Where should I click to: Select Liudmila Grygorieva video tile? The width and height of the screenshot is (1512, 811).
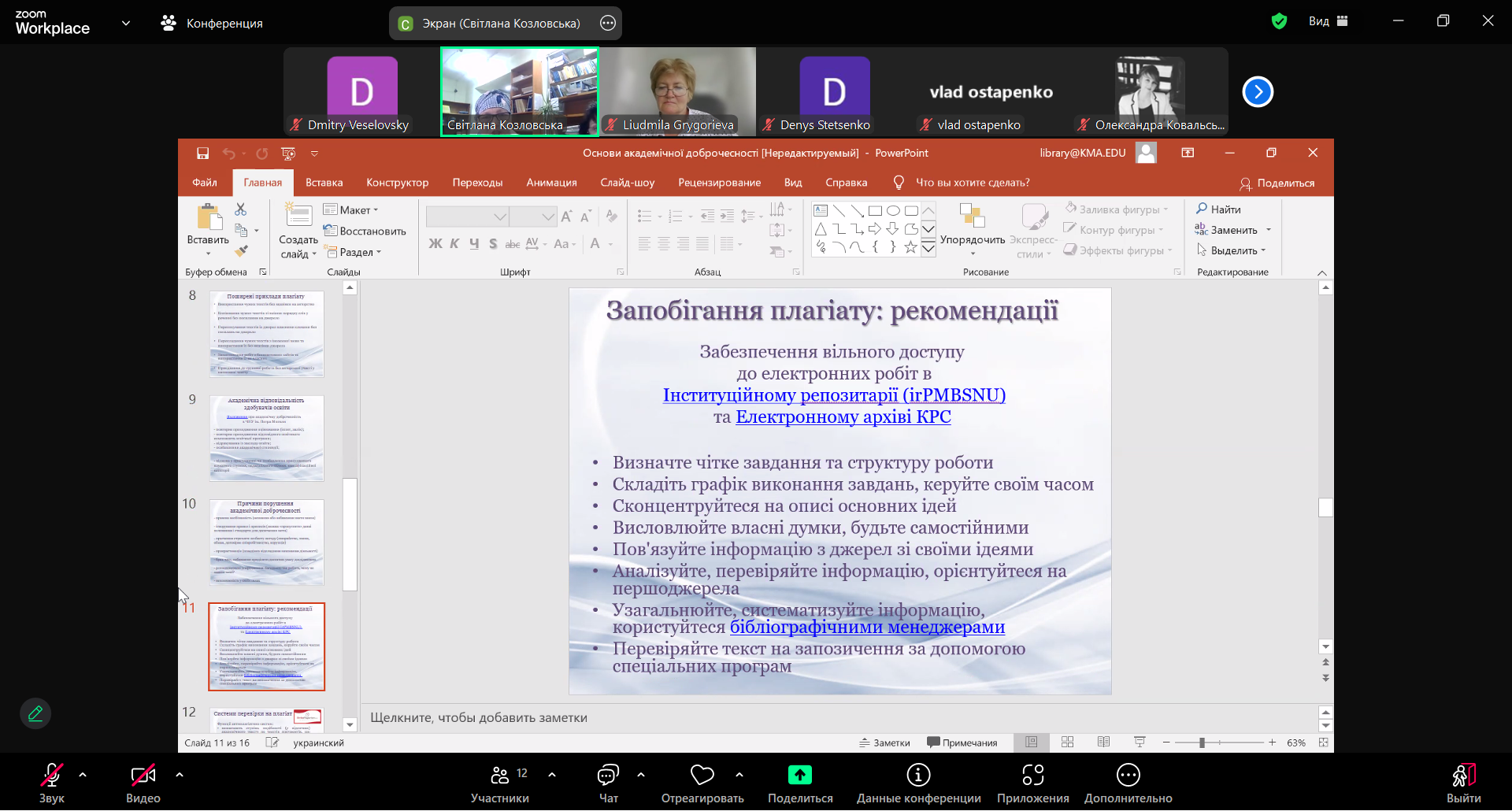(677, 91)
